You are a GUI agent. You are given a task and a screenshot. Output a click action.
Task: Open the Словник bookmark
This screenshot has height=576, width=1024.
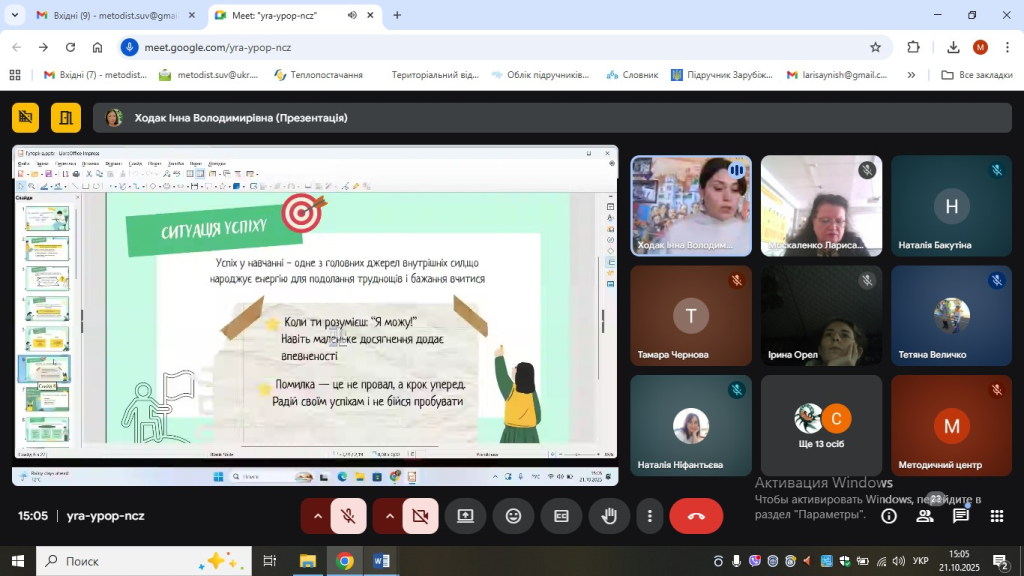(x=631, y=75)
